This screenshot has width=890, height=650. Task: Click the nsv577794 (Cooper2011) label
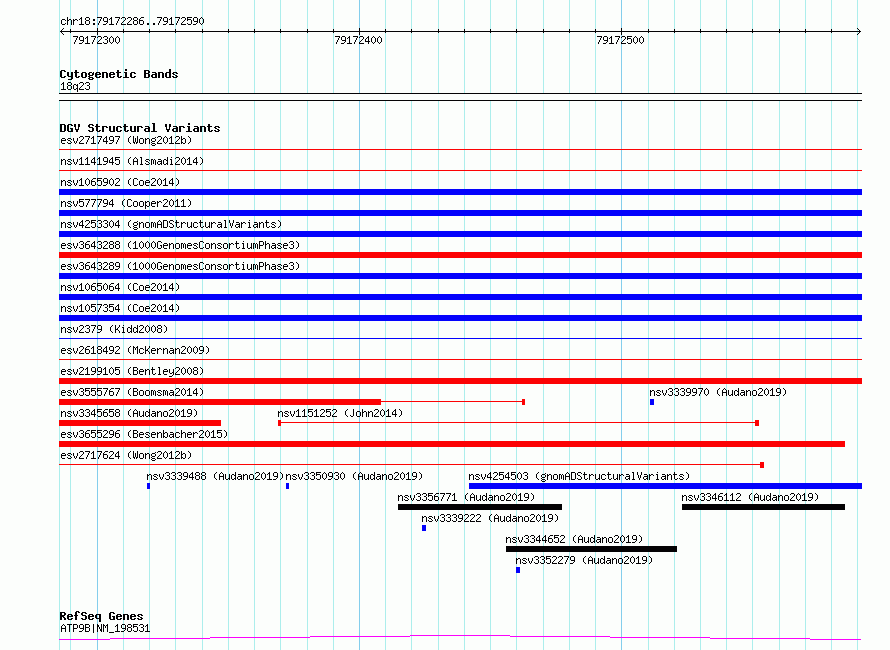pos(126,203)
